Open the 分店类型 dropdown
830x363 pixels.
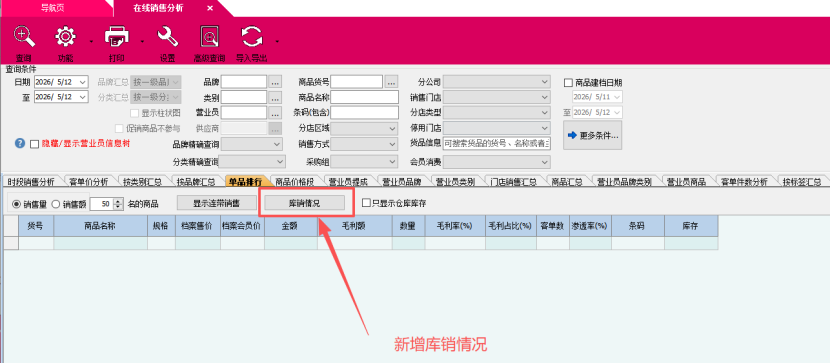point(545,113)
